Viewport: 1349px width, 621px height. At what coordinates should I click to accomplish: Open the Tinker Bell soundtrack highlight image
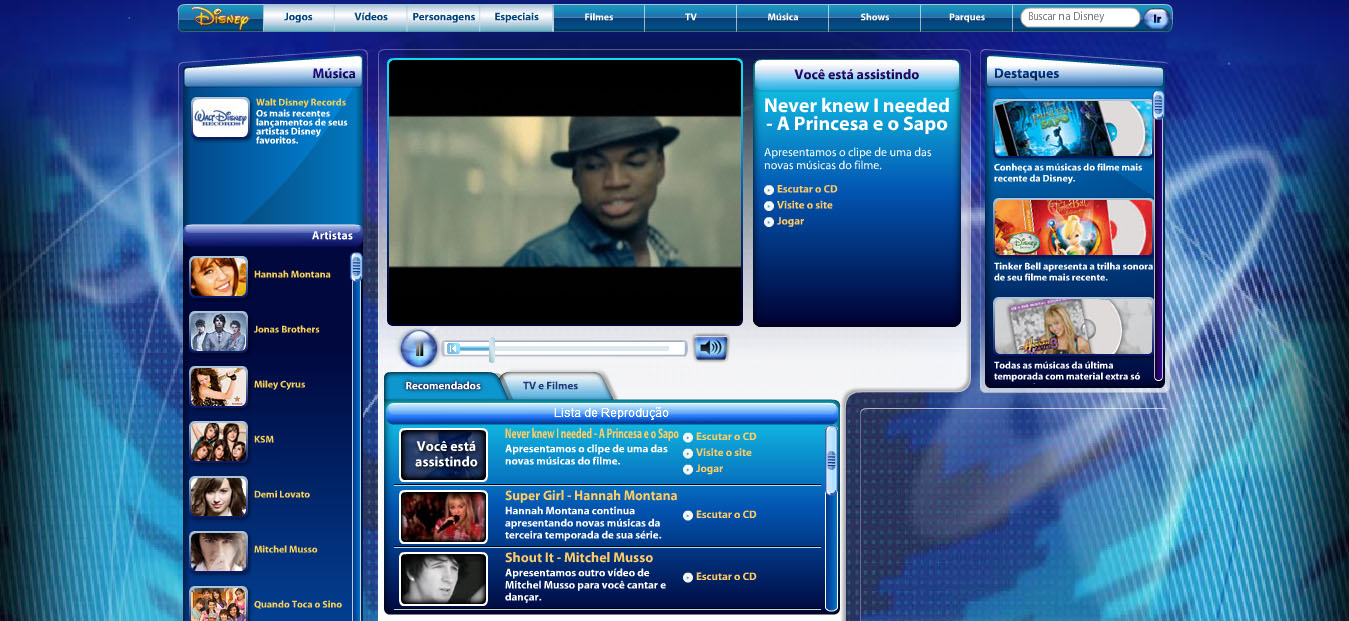[1073, 228]
